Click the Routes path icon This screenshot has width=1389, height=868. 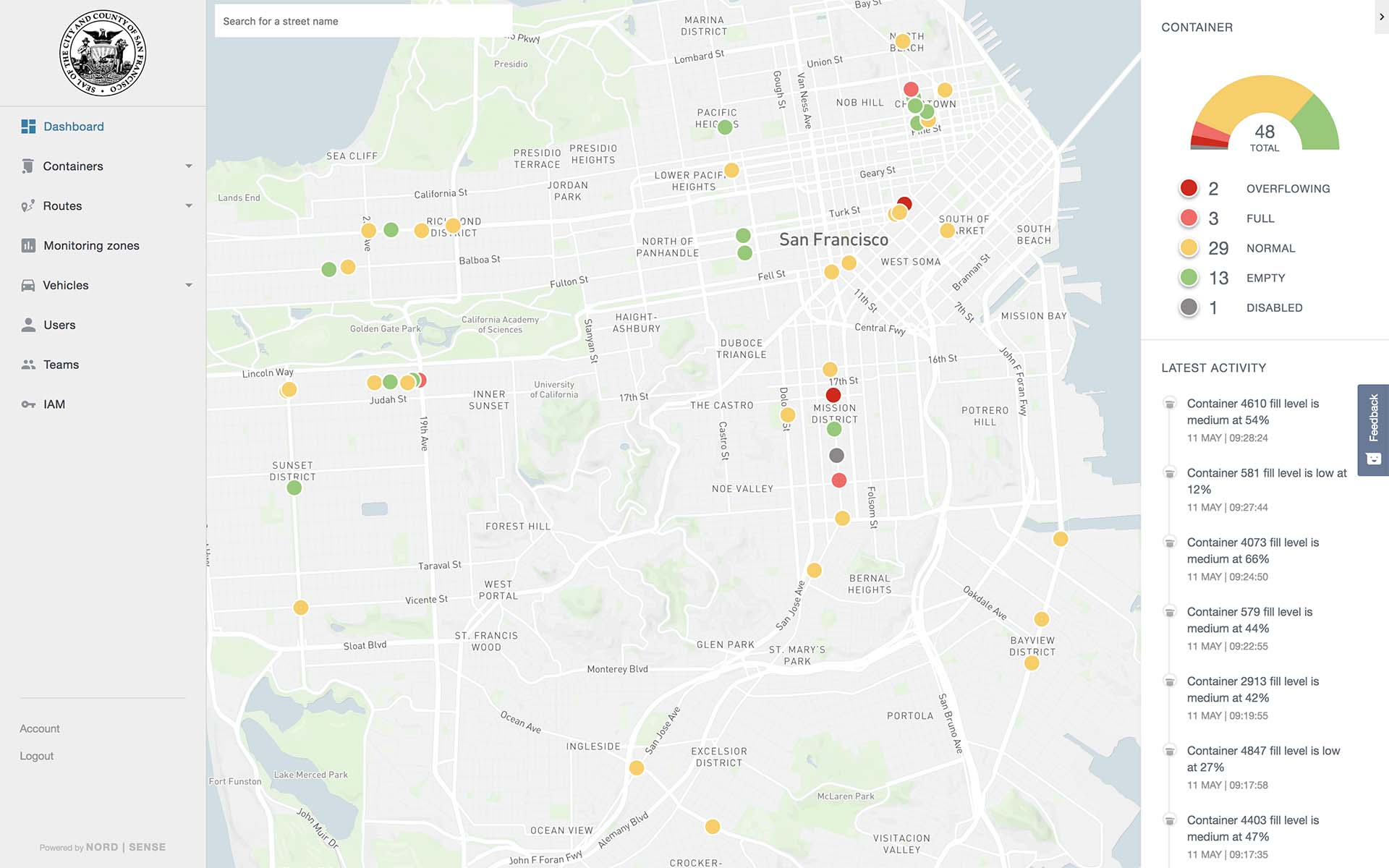[27, 206]
